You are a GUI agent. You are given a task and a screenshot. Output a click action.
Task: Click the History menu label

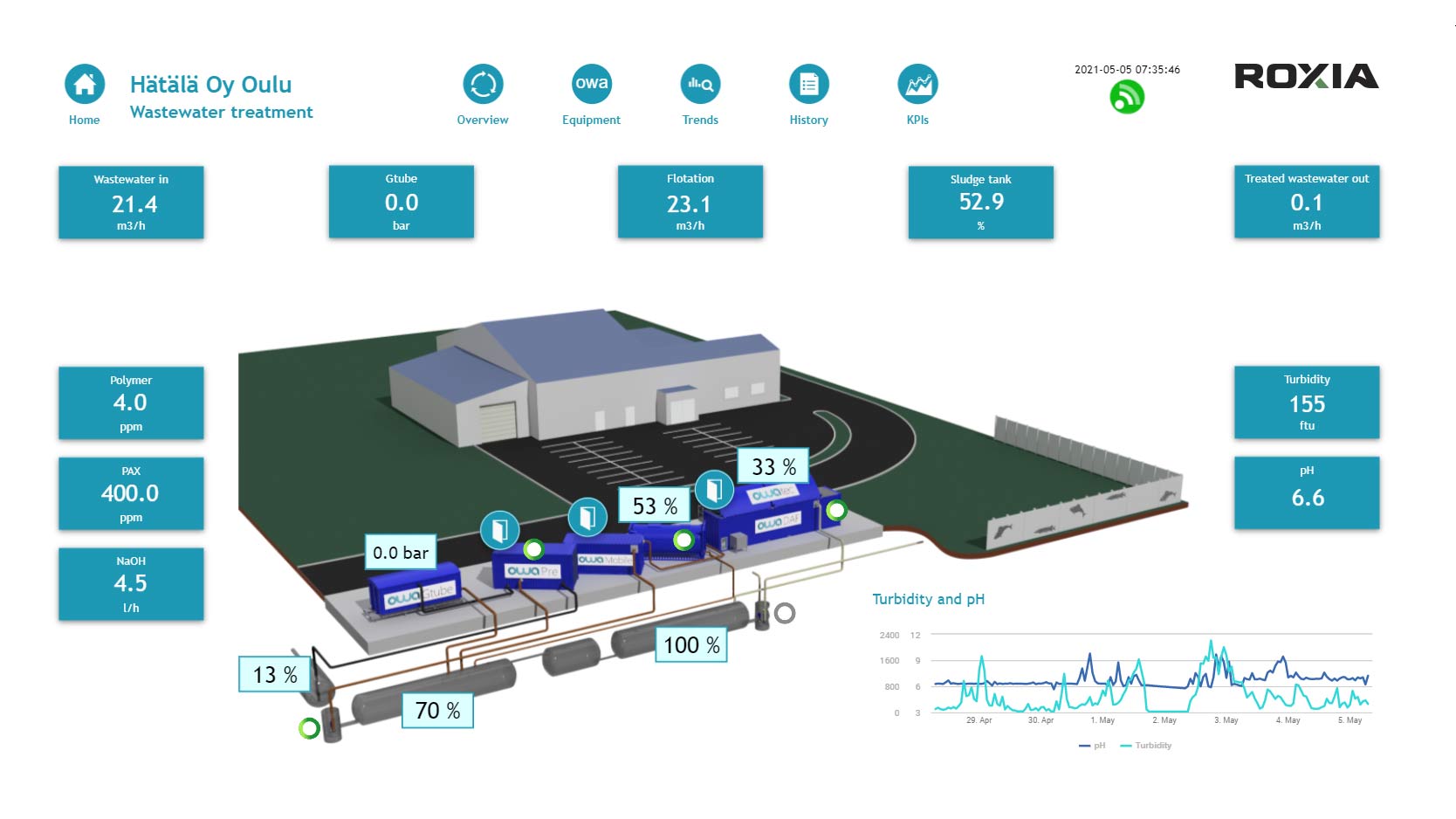coord(808,120)
